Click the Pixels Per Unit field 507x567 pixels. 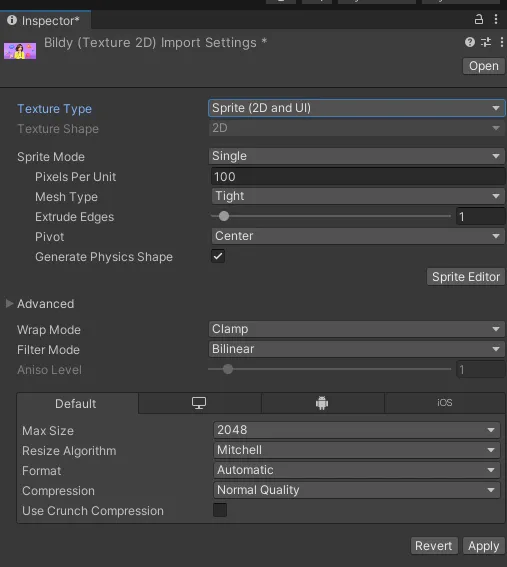point(358,177)
